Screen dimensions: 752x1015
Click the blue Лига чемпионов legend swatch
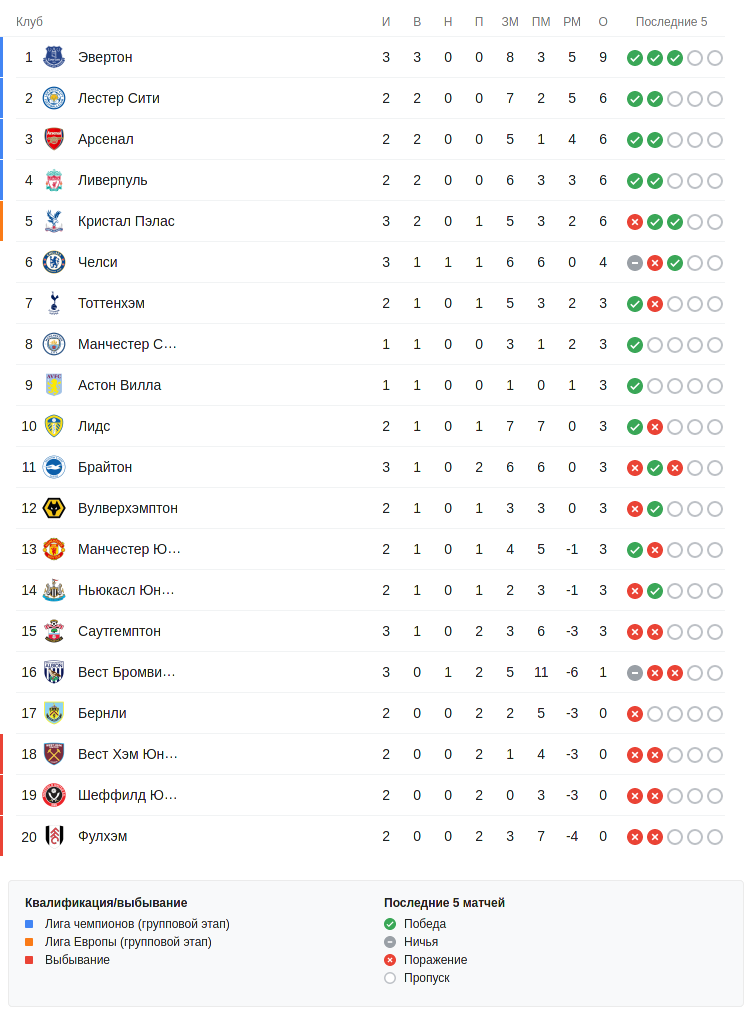click(x=29, y=924)
